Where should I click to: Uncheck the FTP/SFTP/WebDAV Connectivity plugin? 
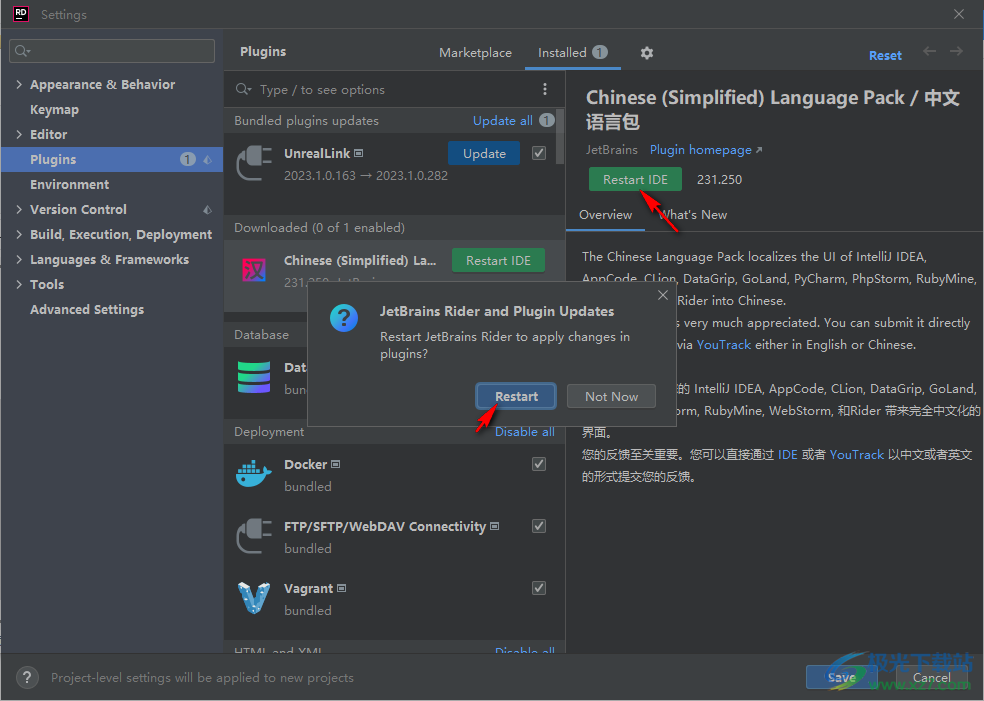click(x=538, y=526)
